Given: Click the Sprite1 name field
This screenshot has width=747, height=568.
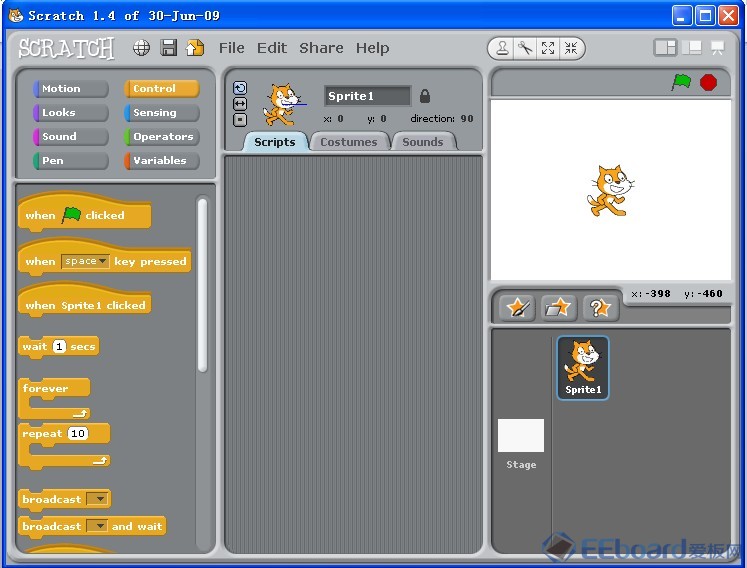Looking at the screenshot, I should (x=367, y=96).
